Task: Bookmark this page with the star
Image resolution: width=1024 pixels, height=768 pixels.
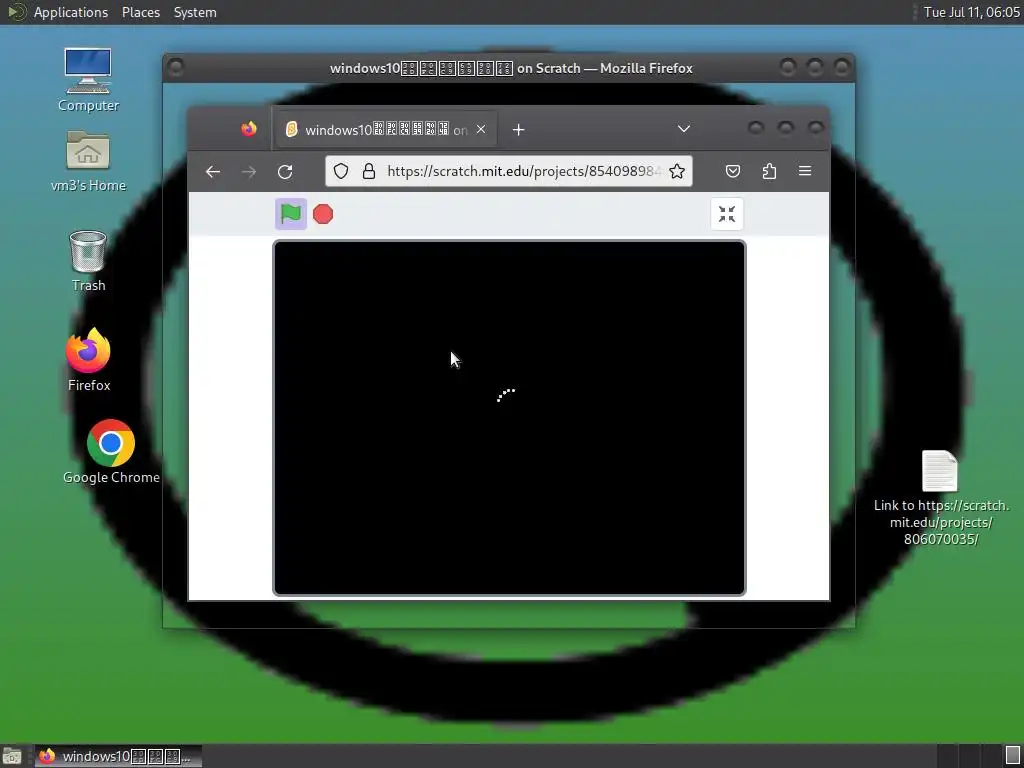Action: [677, 171]
